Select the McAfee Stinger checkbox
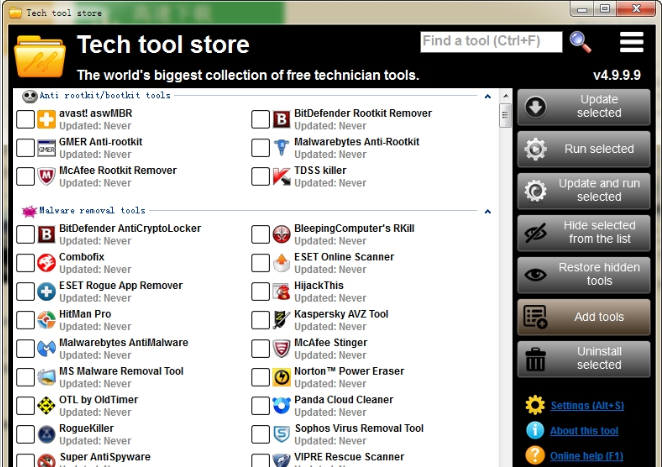 click(x=260, y=349)
